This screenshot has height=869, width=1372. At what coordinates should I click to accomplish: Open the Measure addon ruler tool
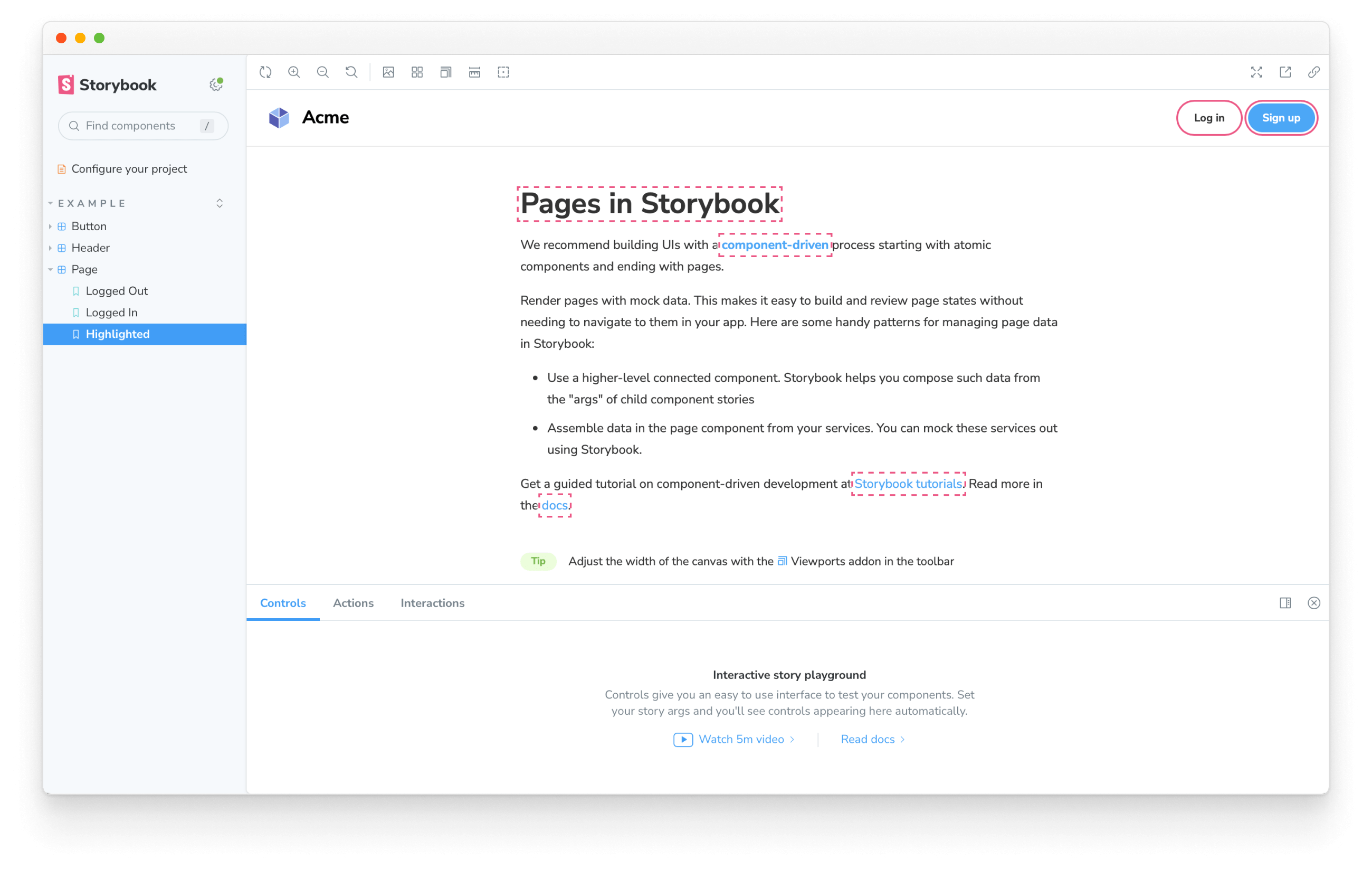pos(474,72)
